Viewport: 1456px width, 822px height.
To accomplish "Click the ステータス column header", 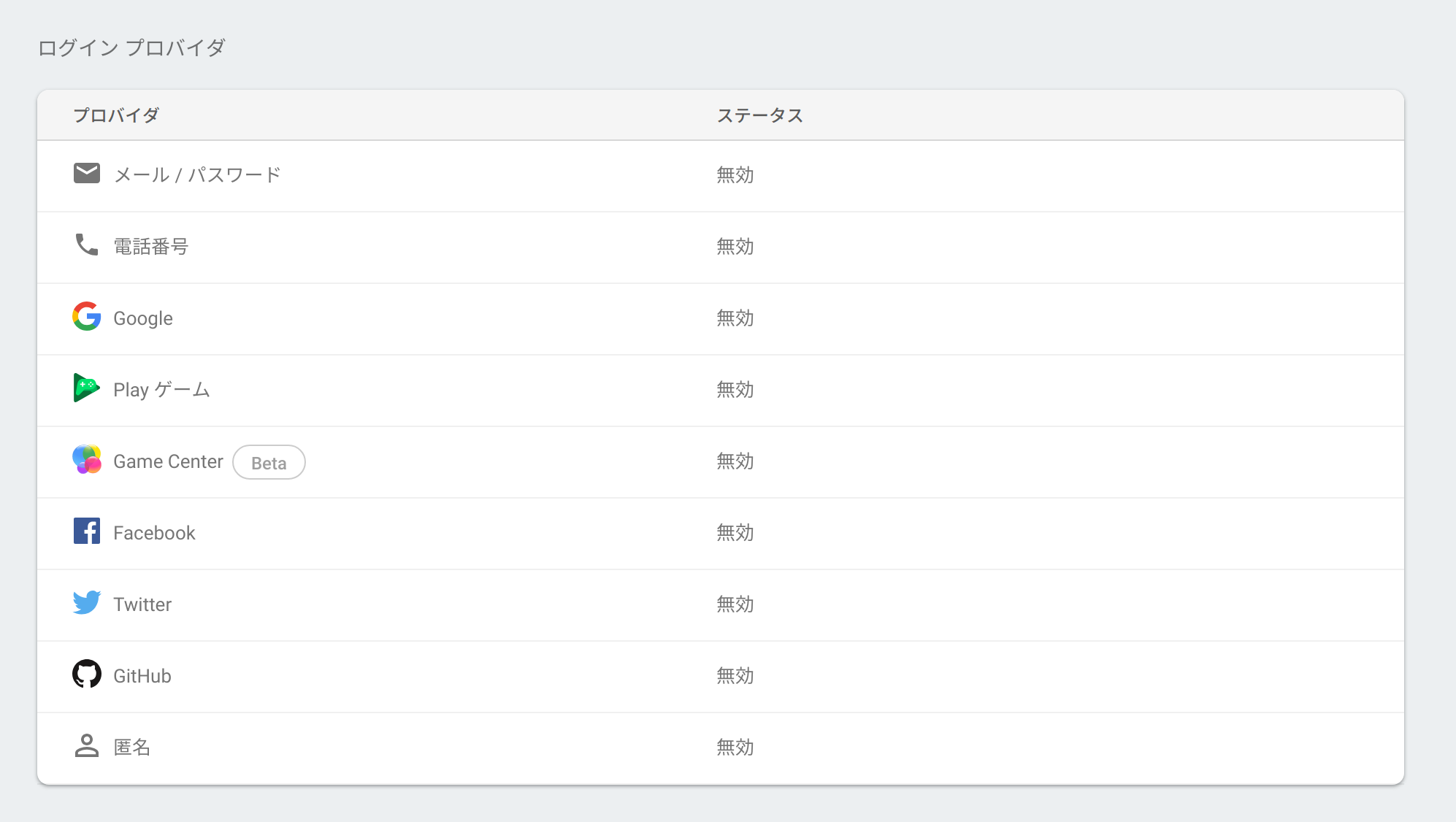I will (x=759, y=115).
